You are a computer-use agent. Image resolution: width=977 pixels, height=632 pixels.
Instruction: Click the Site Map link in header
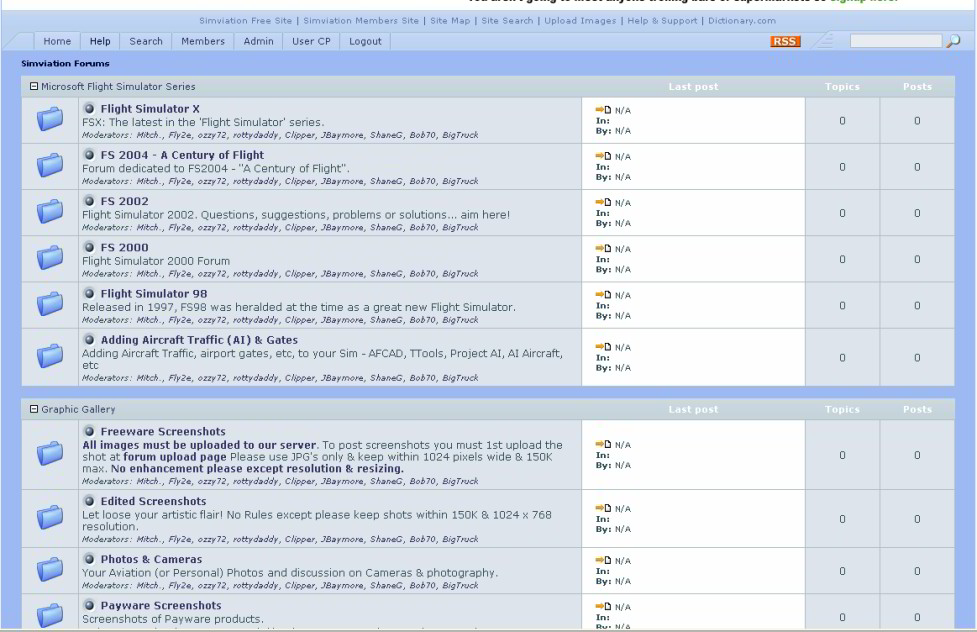click(x=447, y=21)
